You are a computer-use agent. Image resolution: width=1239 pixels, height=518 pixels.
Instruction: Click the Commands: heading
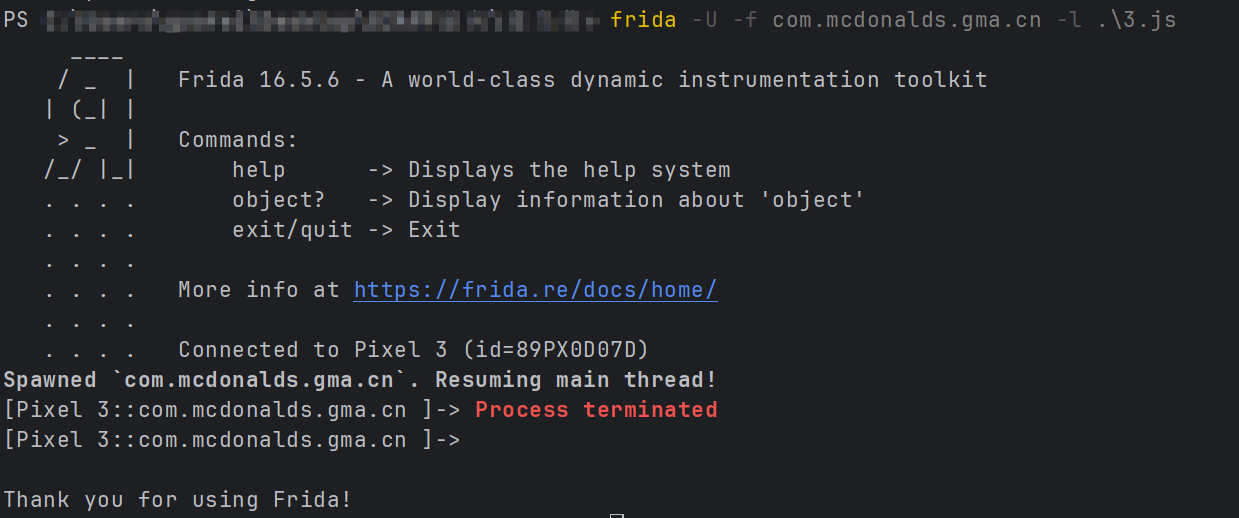pyautogui.click(x=238, y=140)
